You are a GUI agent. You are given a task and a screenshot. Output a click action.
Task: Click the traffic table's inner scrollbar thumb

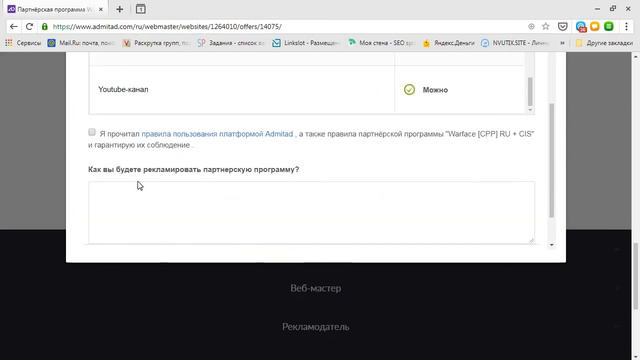(x=530, y=92)
